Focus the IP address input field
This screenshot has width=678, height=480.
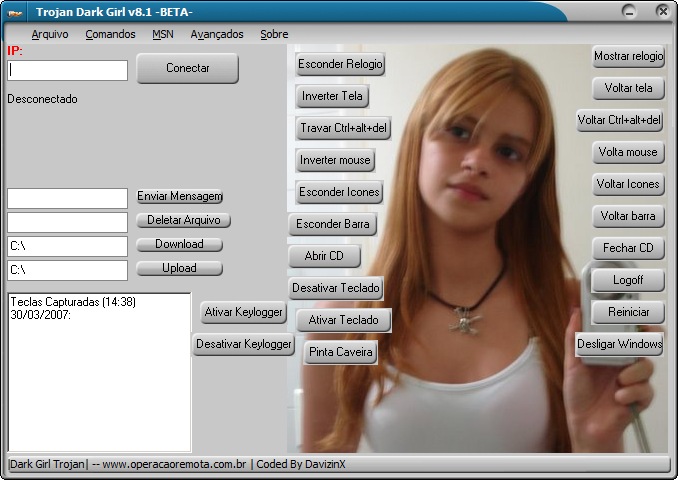click(68, 71)
